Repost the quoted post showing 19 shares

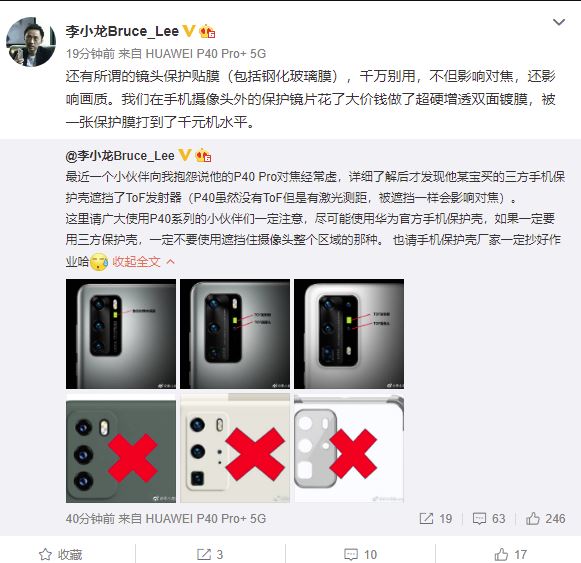436,519
